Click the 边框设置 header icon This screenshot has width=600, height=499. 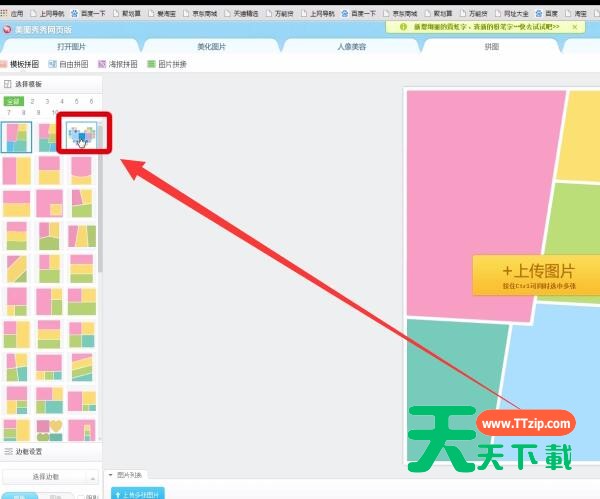[x=8, y=452]
